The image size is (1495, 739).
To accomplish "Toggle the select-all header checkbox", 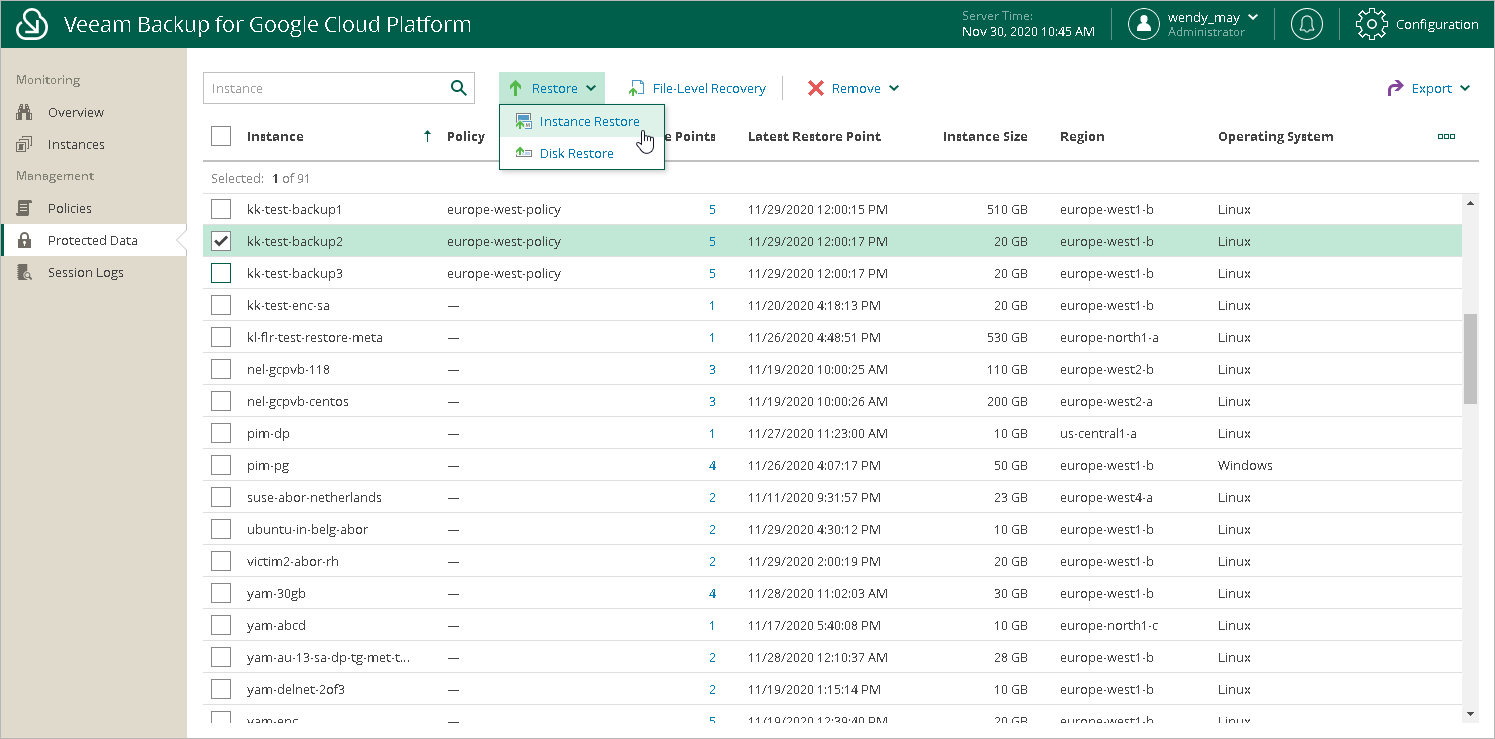I will pyautogui.click(x=221, y=137).
